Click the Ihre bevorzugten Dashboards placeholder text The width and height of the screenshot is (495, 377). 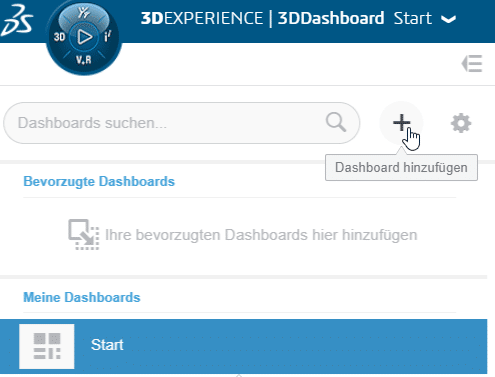pyautogui.click(x=261, y=235)
